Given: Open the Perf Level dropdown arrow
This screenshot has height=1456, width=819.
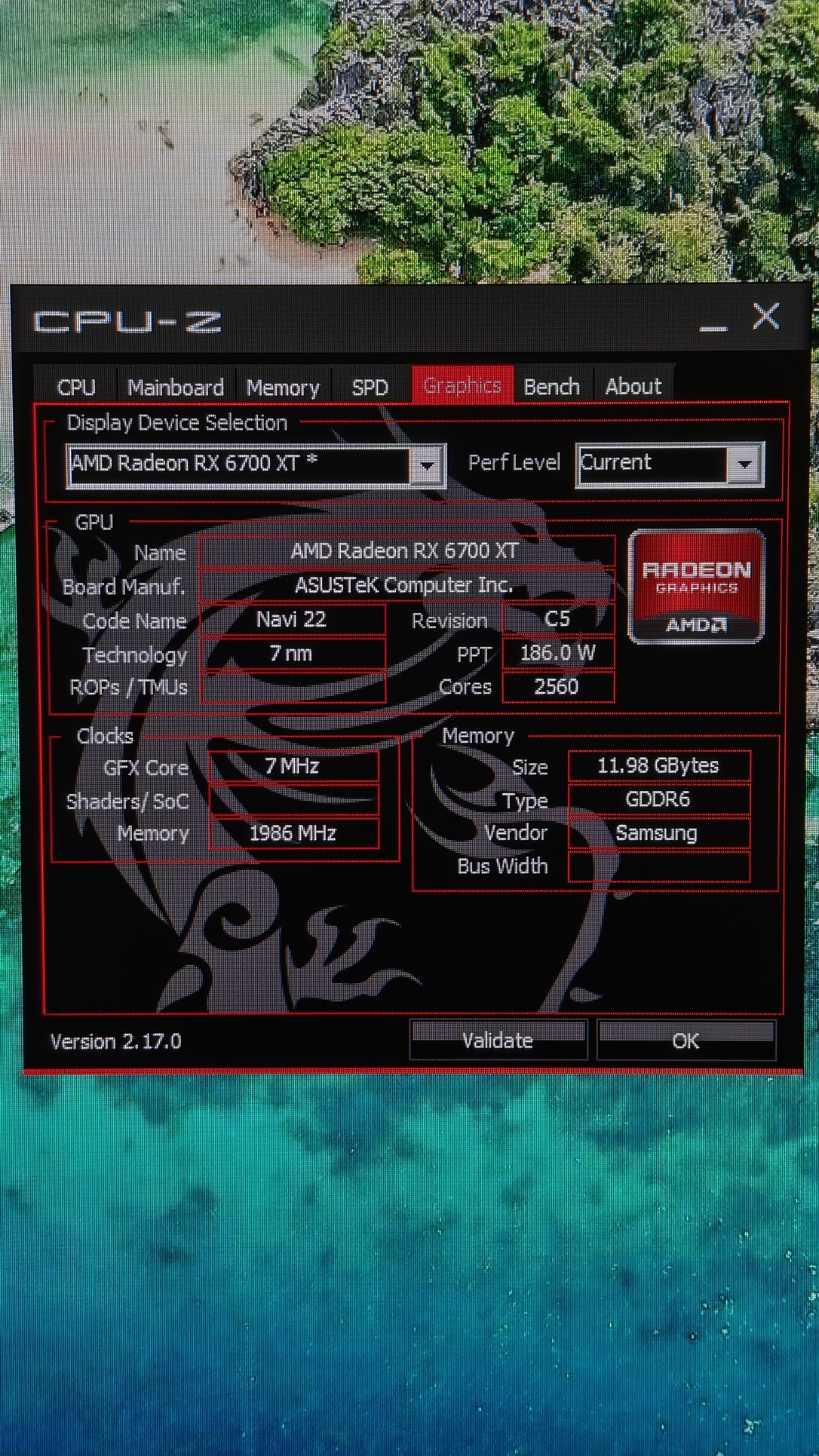Looking at the screenshot, I should click(744, 464).
